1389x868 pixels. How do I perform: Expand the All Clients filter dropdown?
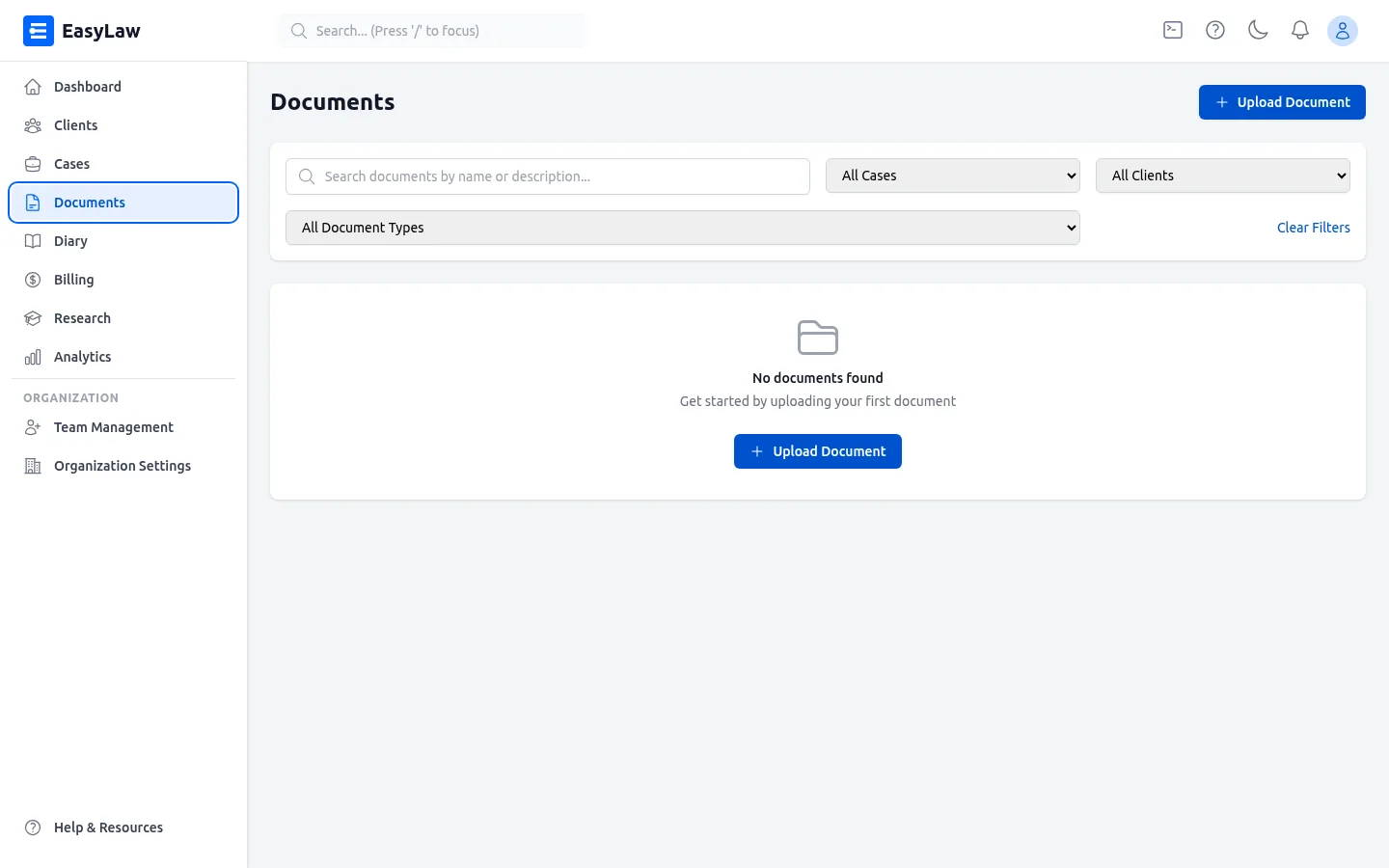(1222, 176)
